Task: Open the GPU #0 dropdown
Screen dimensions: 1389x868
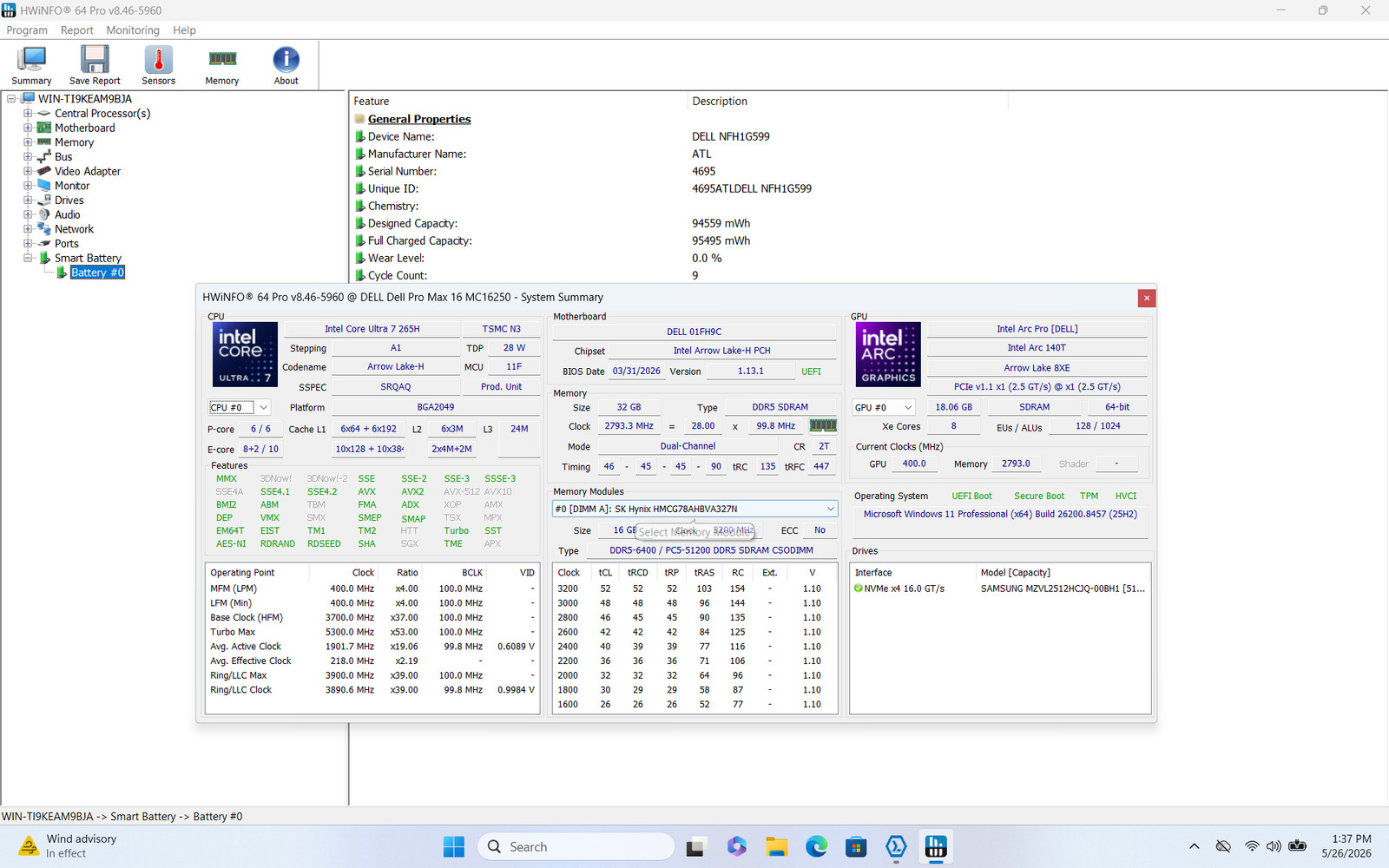Action: tap(884, 407)
